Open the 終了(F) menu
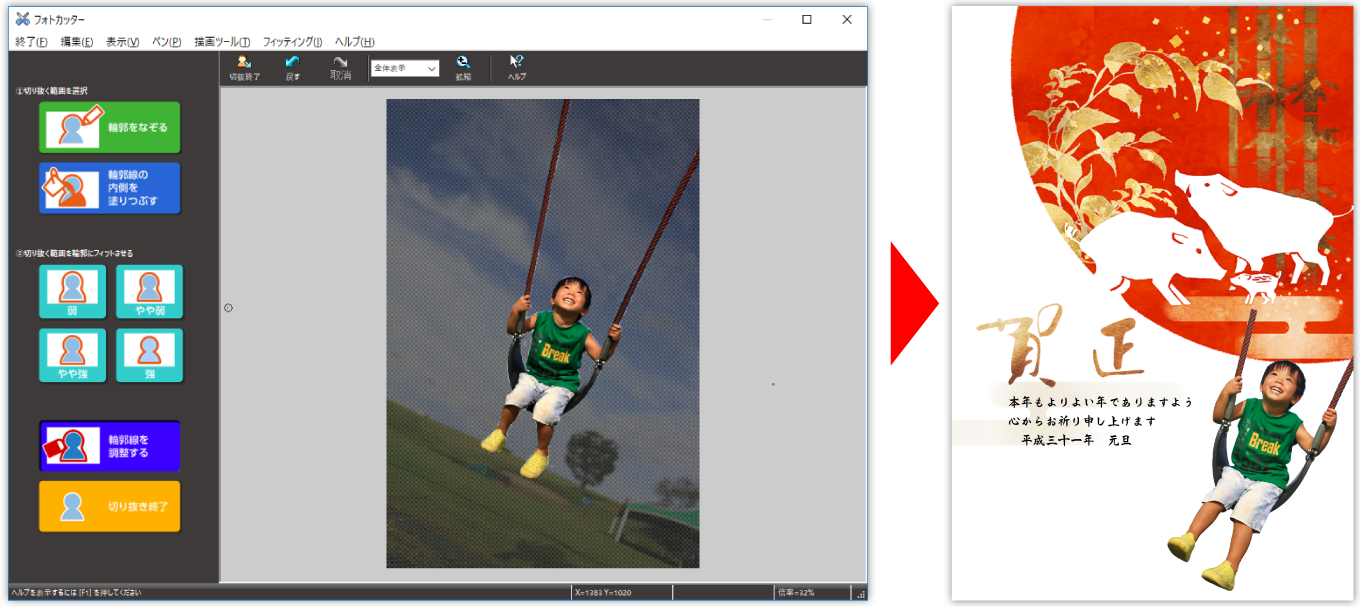Screen dimensions: 1360x607 pos(31,42)
